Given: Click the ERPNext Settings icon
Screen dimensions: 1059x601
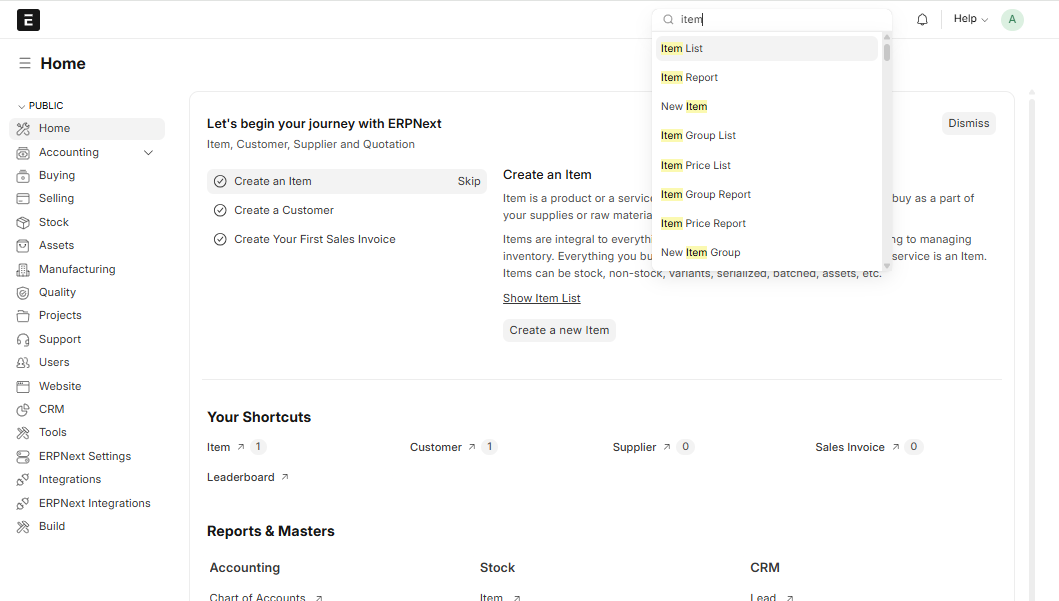Looking at the screenshot, I should coord(23,456).
